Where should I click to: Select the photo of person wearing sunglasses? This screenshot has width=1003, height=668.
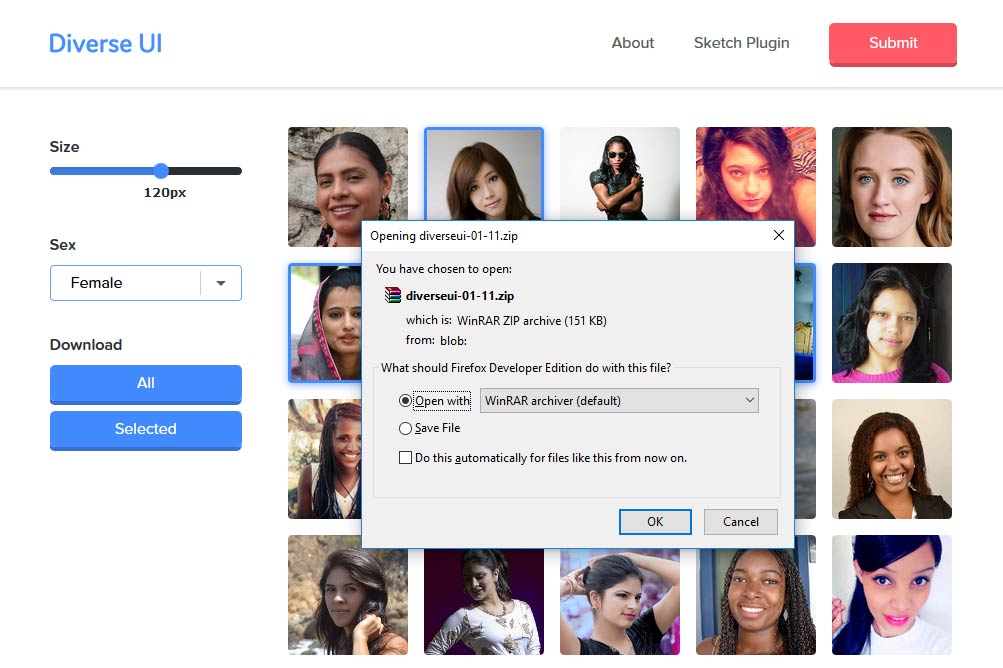point(619,175)
